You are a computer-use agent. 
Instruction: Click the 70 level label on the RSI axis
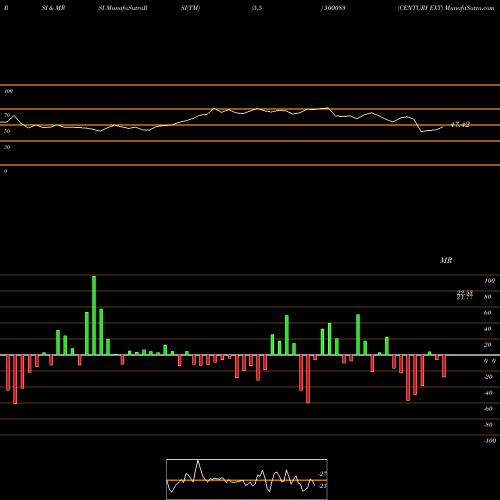[7, 115]
